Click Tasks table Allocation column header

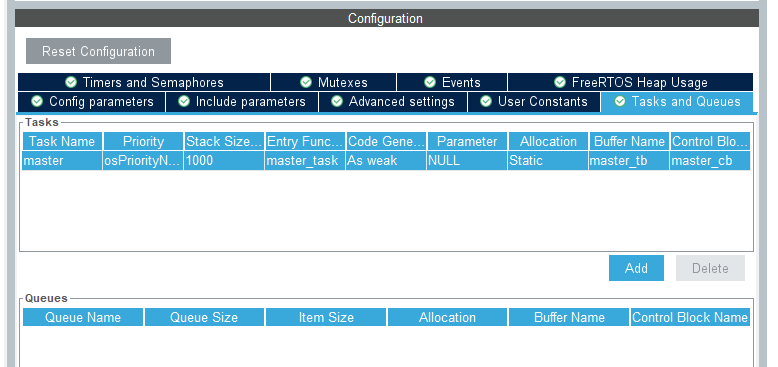click(548, 141)
